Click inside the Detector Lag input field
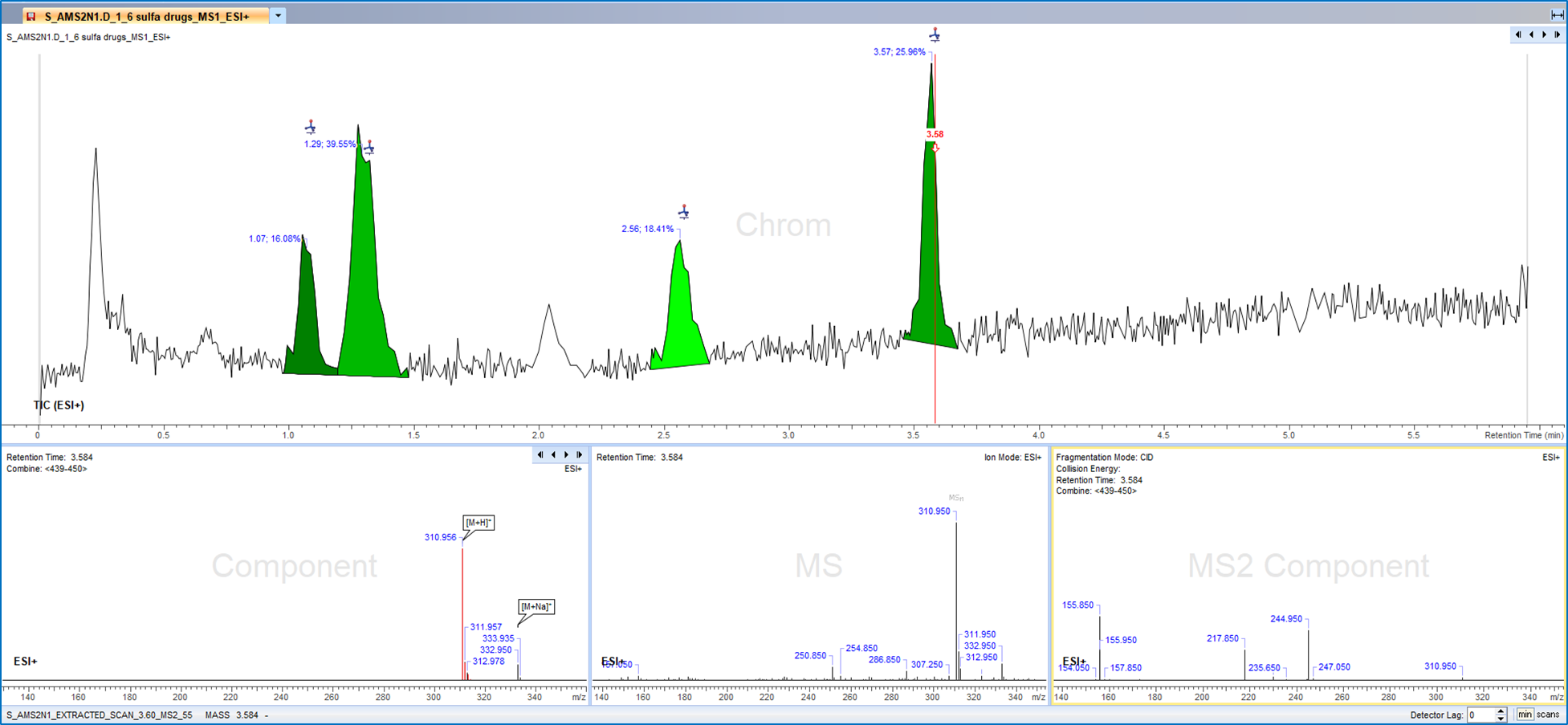This screenshot has height=725, width=1568. point(1480,715)
